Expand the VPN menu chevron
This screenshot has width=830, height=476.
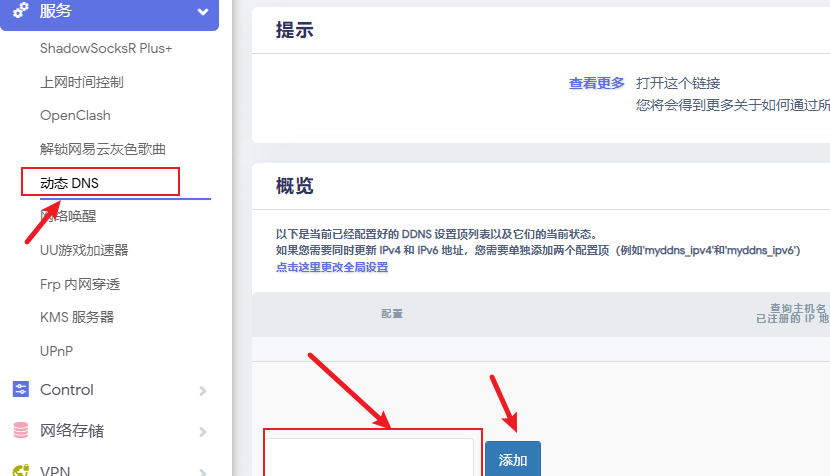coord(203,472)
